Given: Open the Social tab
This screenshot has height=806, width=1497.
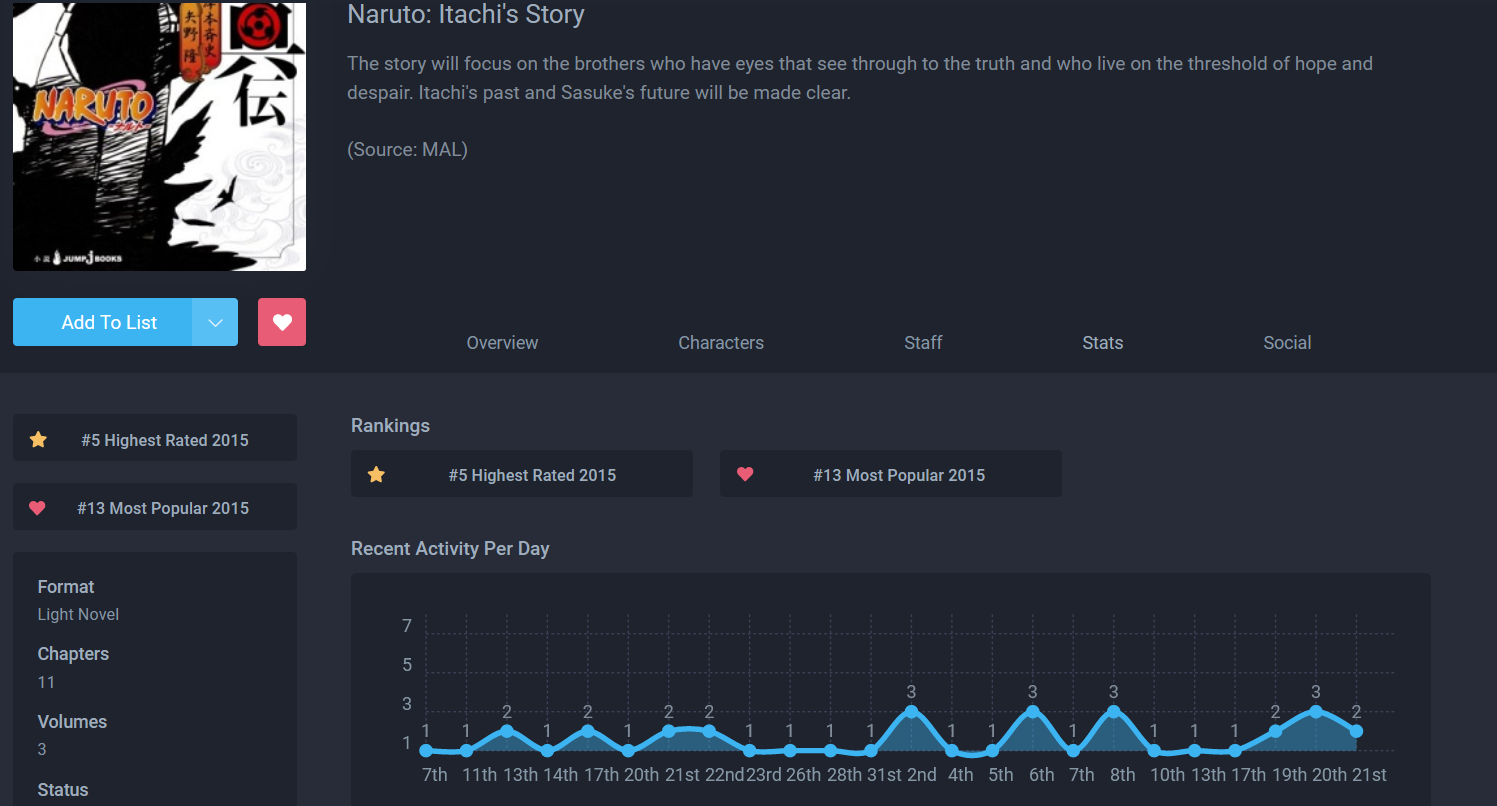Looking at the screenshot, I should tap(1287, 343).
